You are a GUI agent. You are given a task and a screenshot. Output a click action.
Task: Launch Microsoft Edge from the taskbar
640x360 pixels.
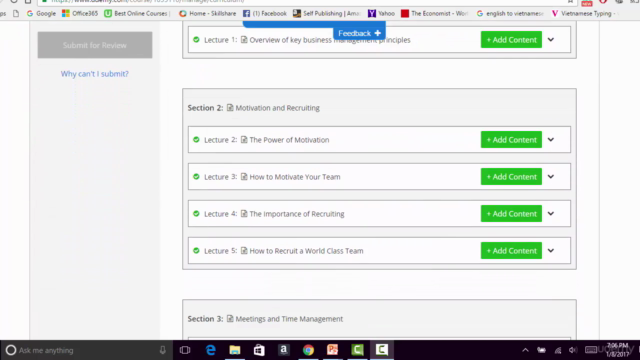tap(210, 350)
